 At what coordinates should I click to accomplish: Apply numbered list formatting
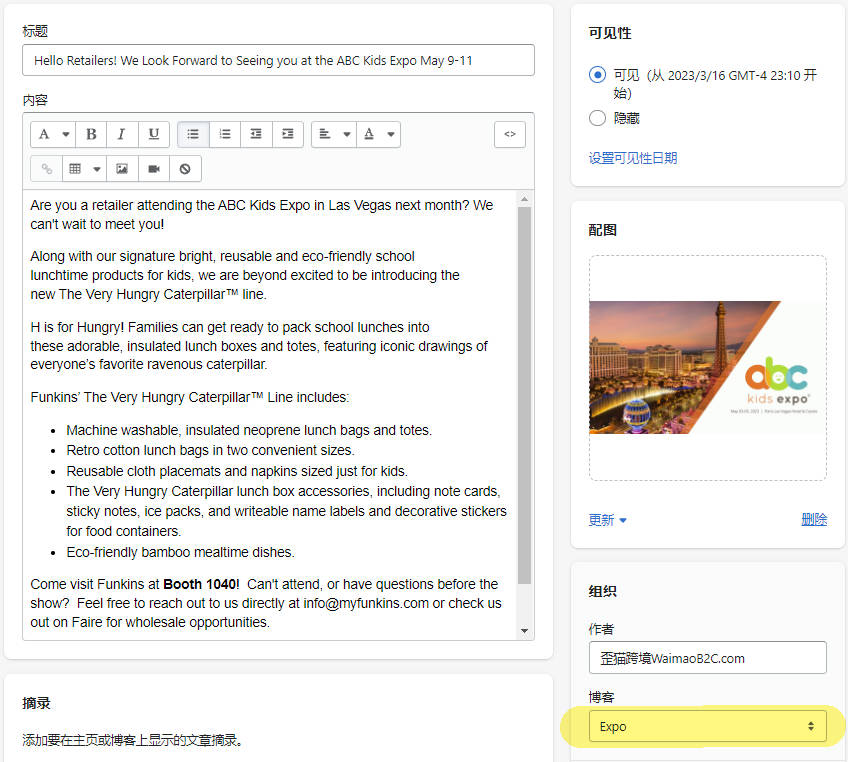(x=224, y=134)
